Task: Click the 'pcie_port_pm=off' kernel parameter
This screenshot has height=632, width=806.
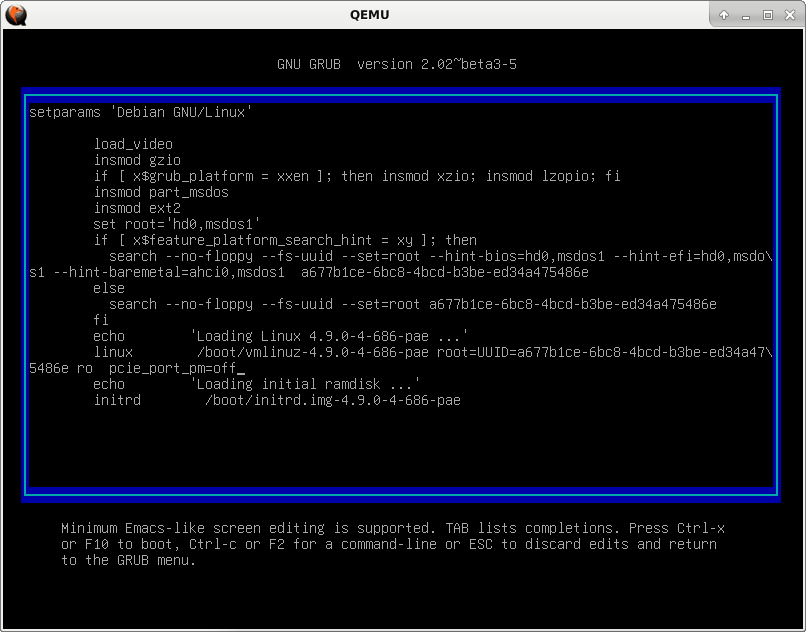Action: (173, 368)
